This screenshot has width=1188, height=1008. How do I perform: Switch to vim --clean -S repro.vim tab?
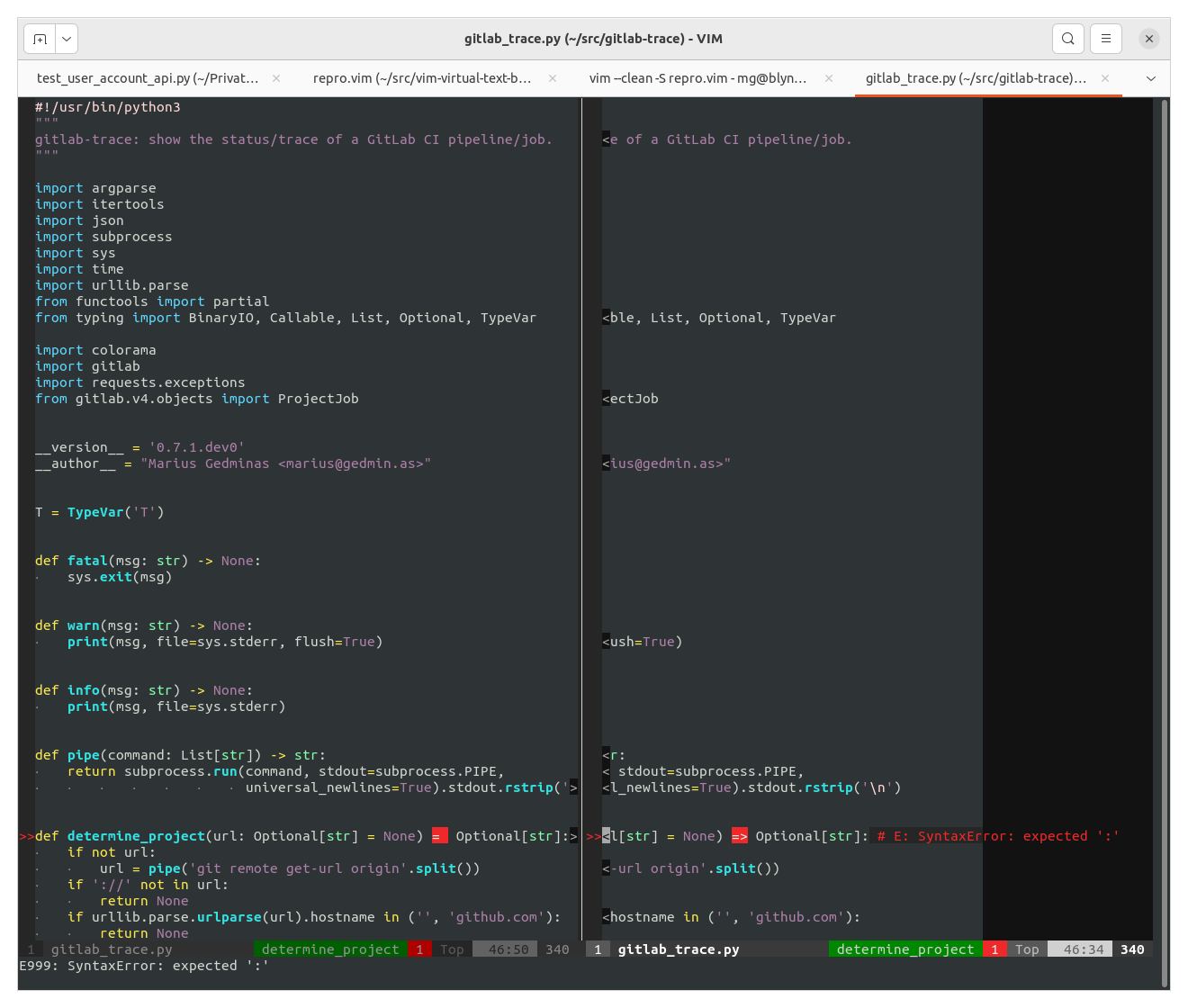[x=697, y=78]
